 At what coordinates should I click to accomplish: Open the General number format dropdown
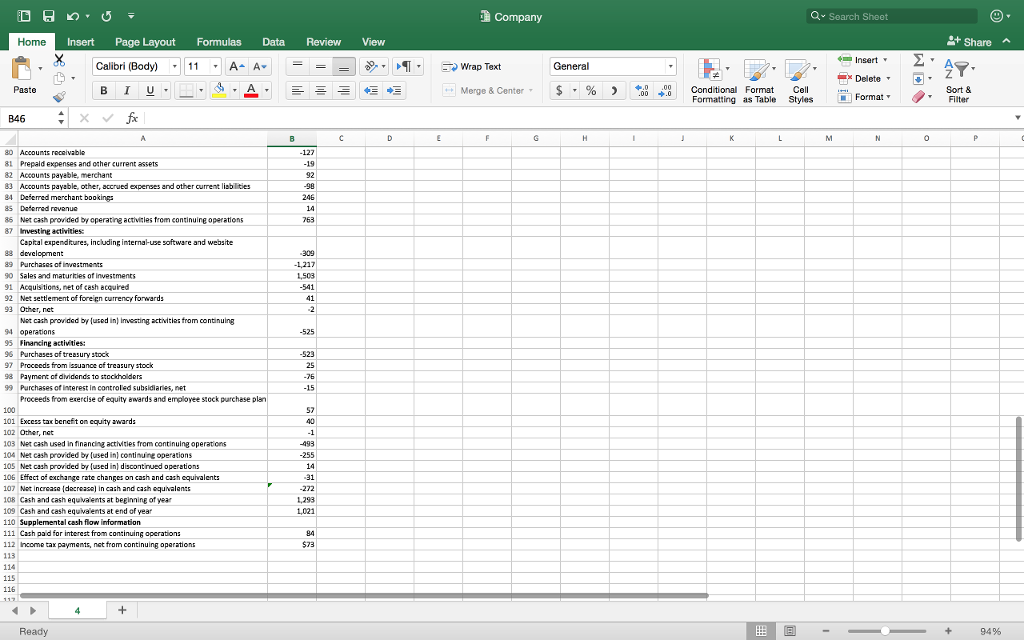click(x=670, y=66)
